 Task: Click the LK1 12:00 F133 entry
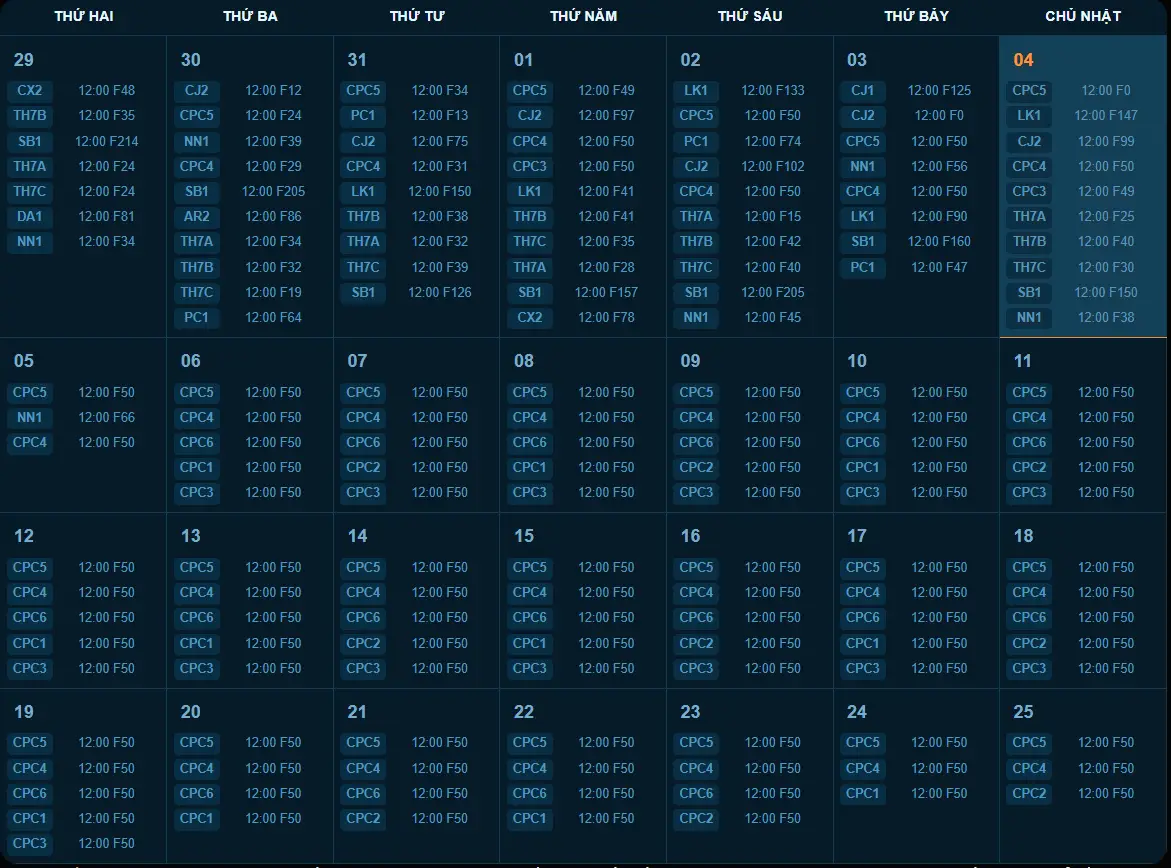click(772, 90)
